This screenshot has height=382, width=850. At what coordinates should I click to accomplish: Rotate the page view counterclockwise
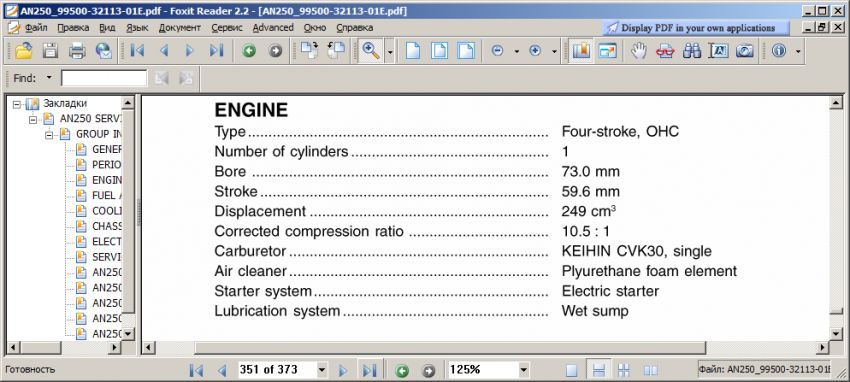tap(336, 51)
